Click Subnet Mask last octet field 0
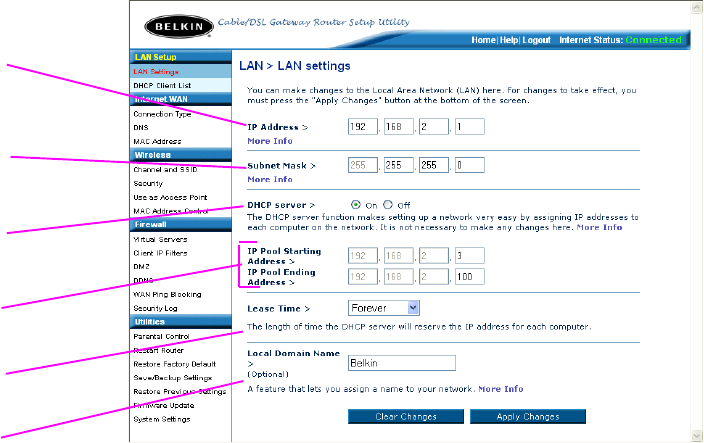 point(470,165)
